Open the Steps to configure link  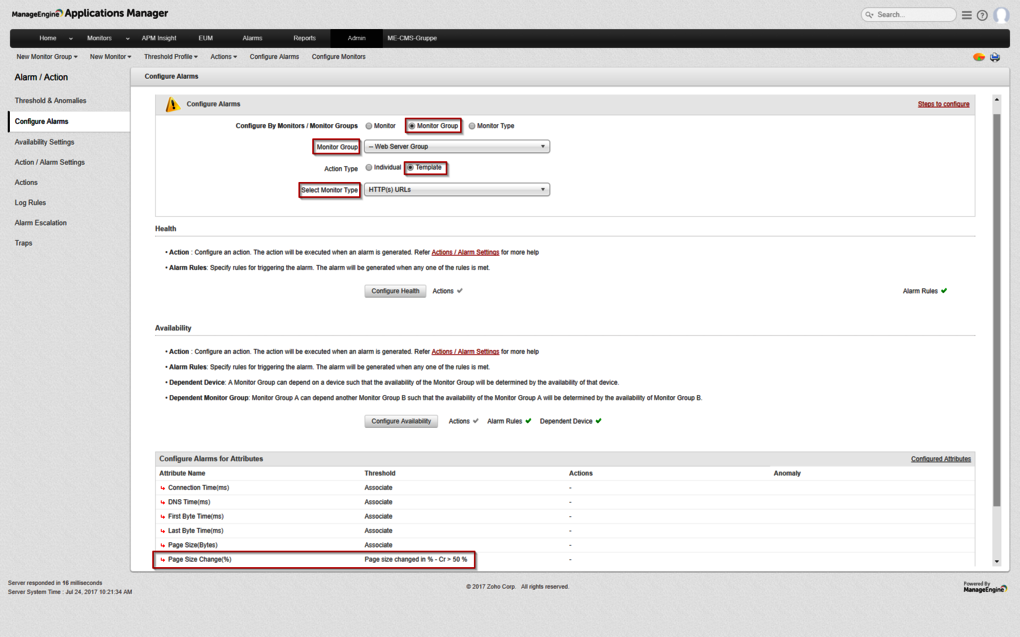tap(943, 104)
